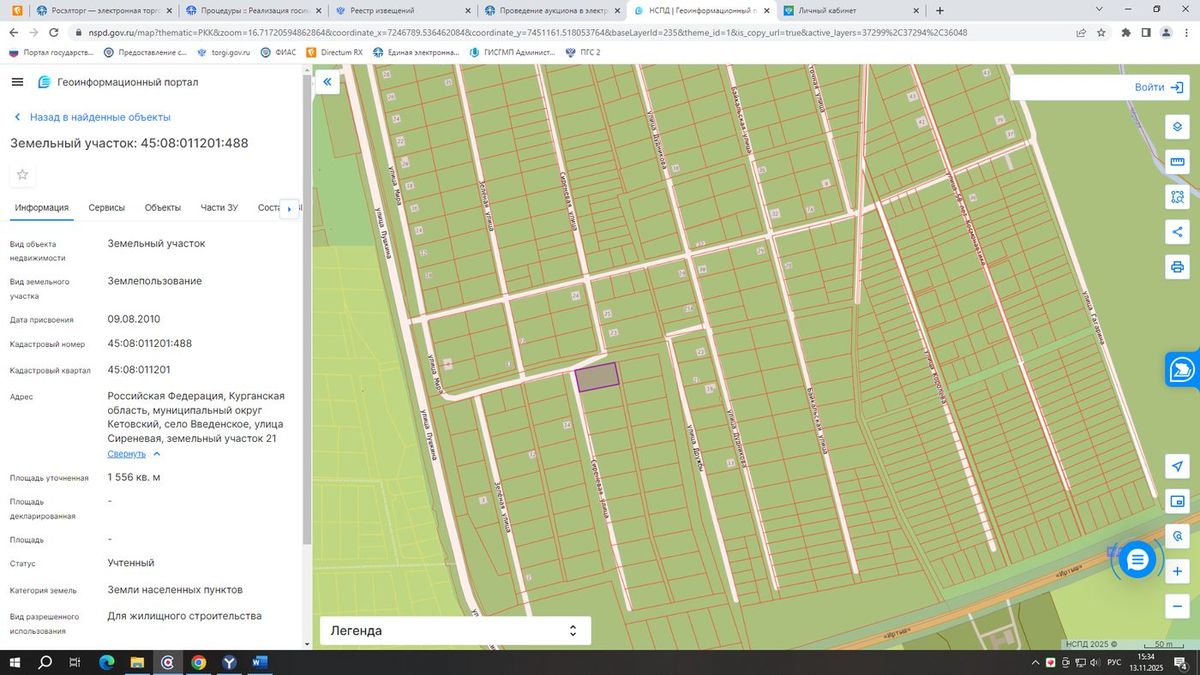Image resolution: width=1200 pixels, height=675 pixels.
Task: Open the coordinate search tool icon
Action: (1178, 537)
